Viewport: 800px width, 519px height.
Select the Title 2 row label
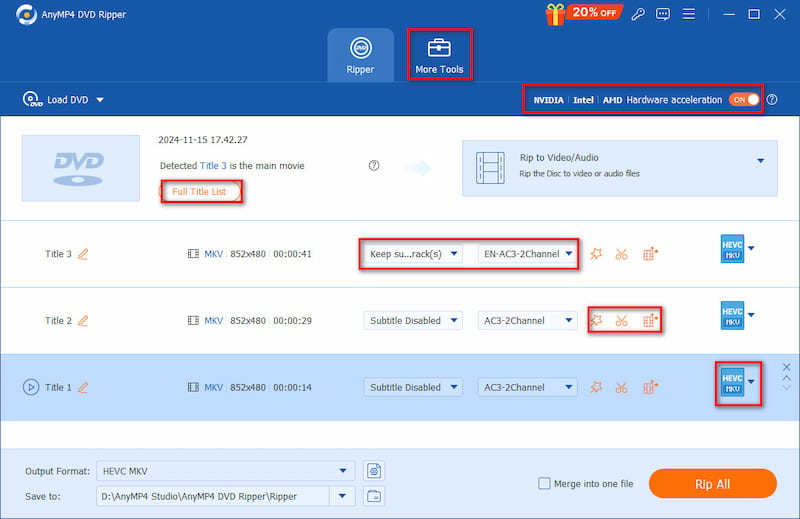click(x=58, y=320)
